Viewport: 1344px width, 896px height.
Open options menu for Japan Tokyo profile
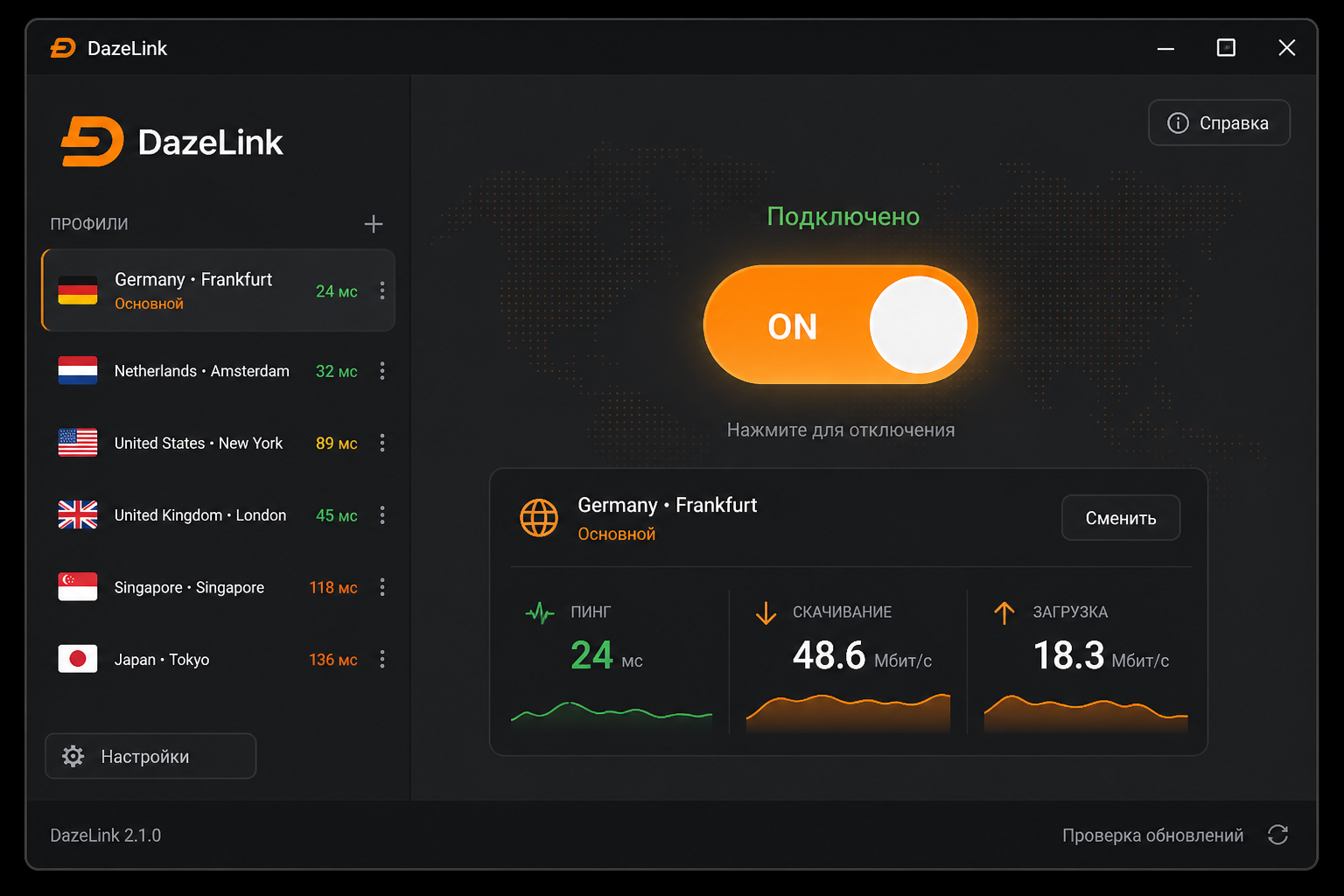382,660
